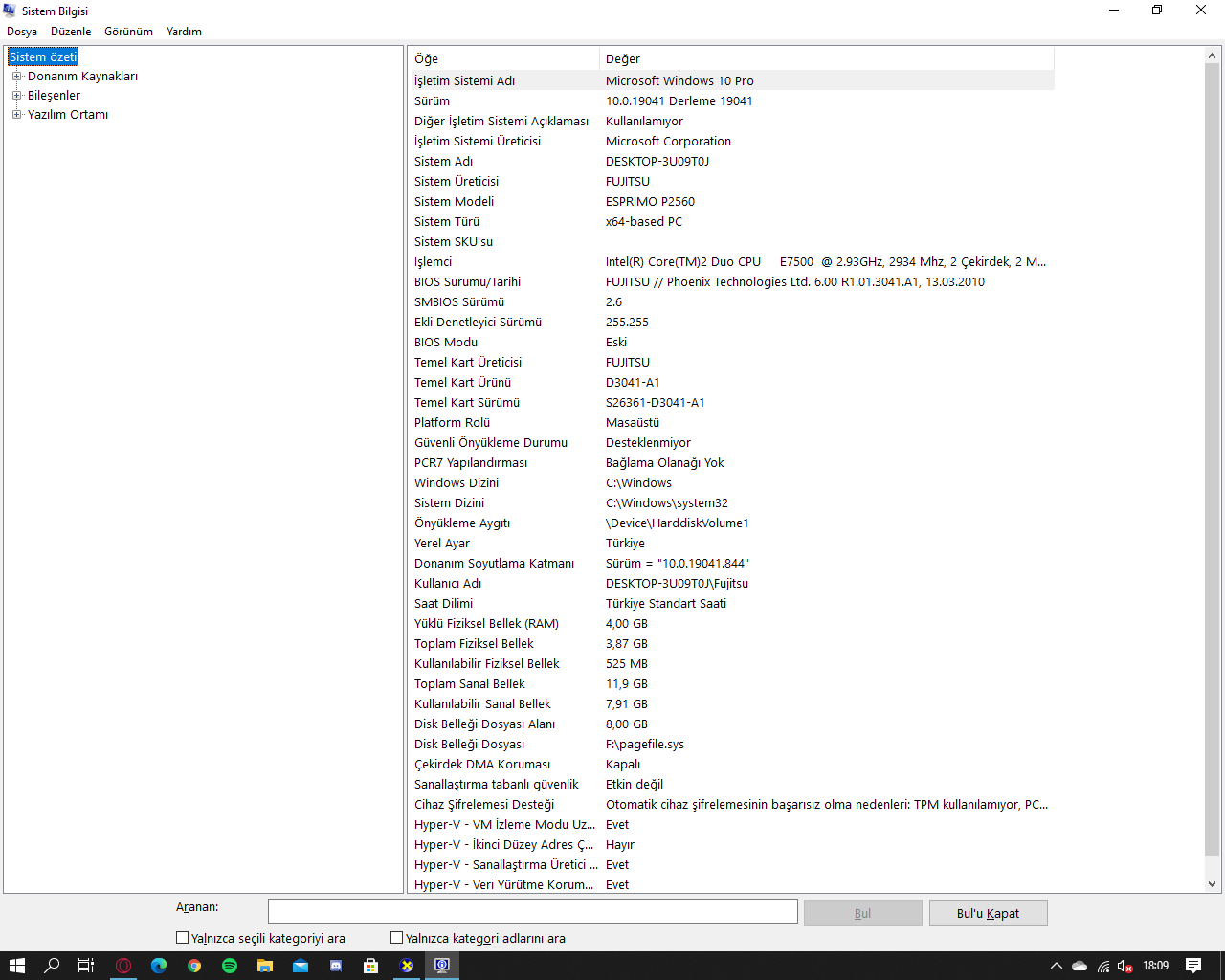Check 'Yalnızca kategori adlarını ara' option

tap(396, 938)
